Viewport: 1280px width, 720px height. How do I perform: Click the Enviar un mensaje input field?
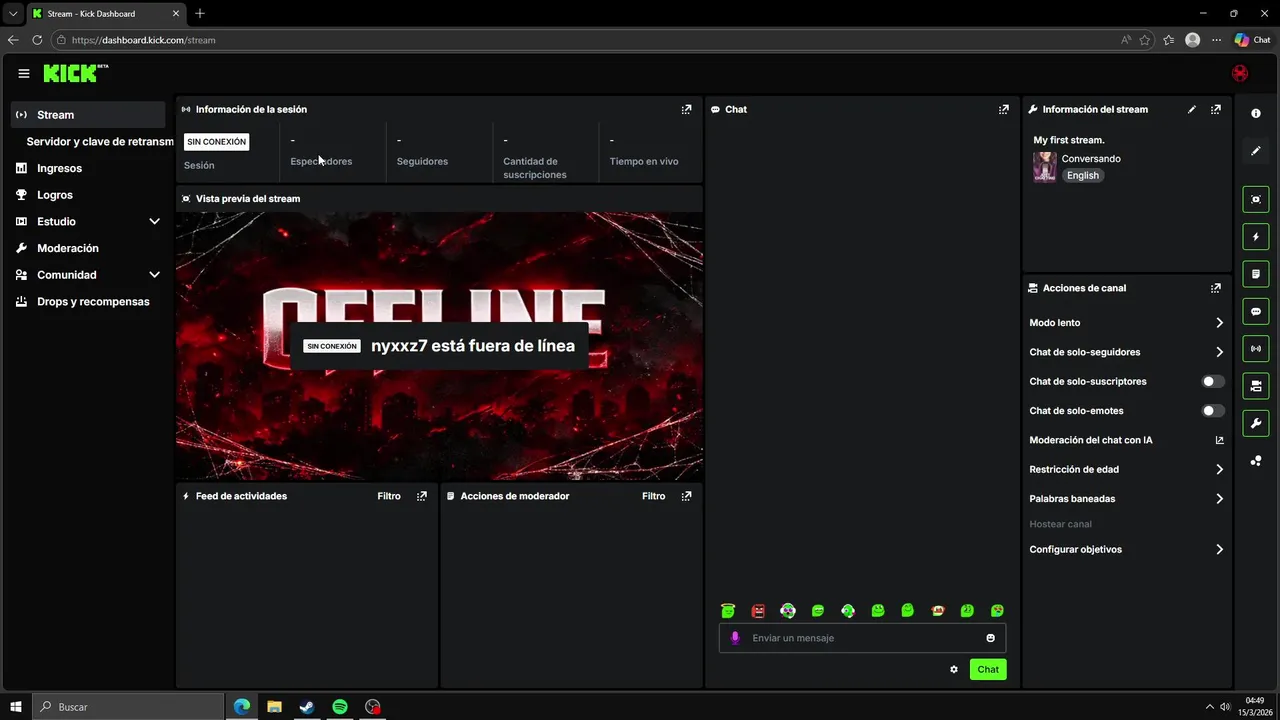pos(862,638)
